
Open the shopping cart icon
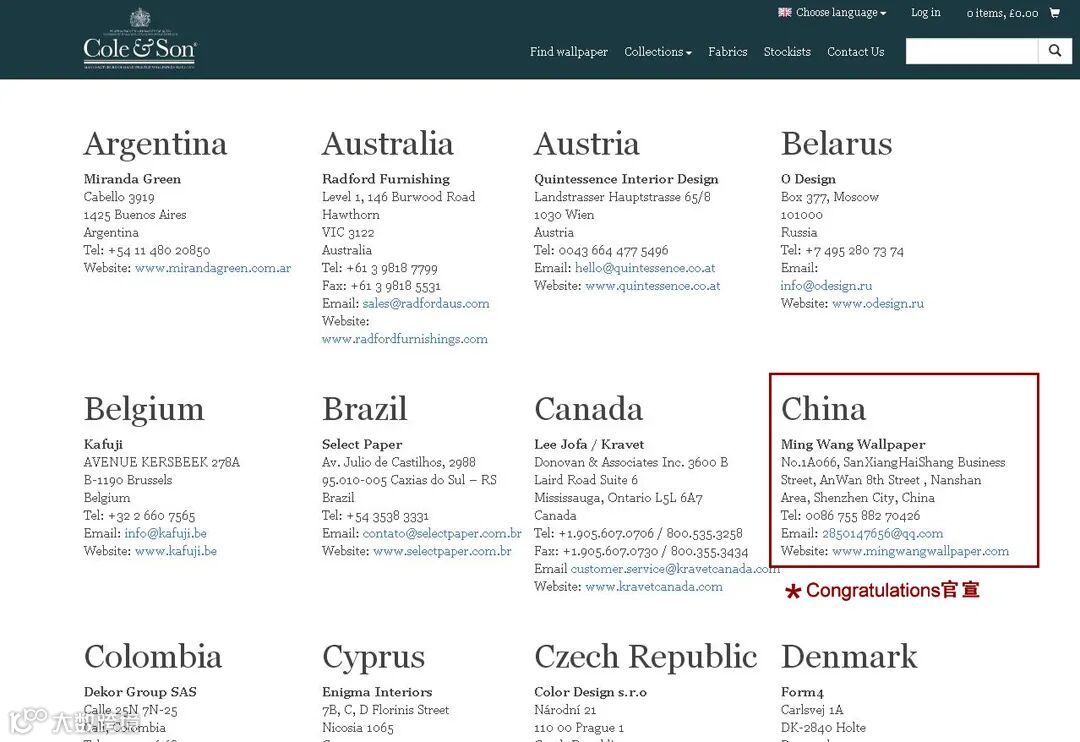1055,12
